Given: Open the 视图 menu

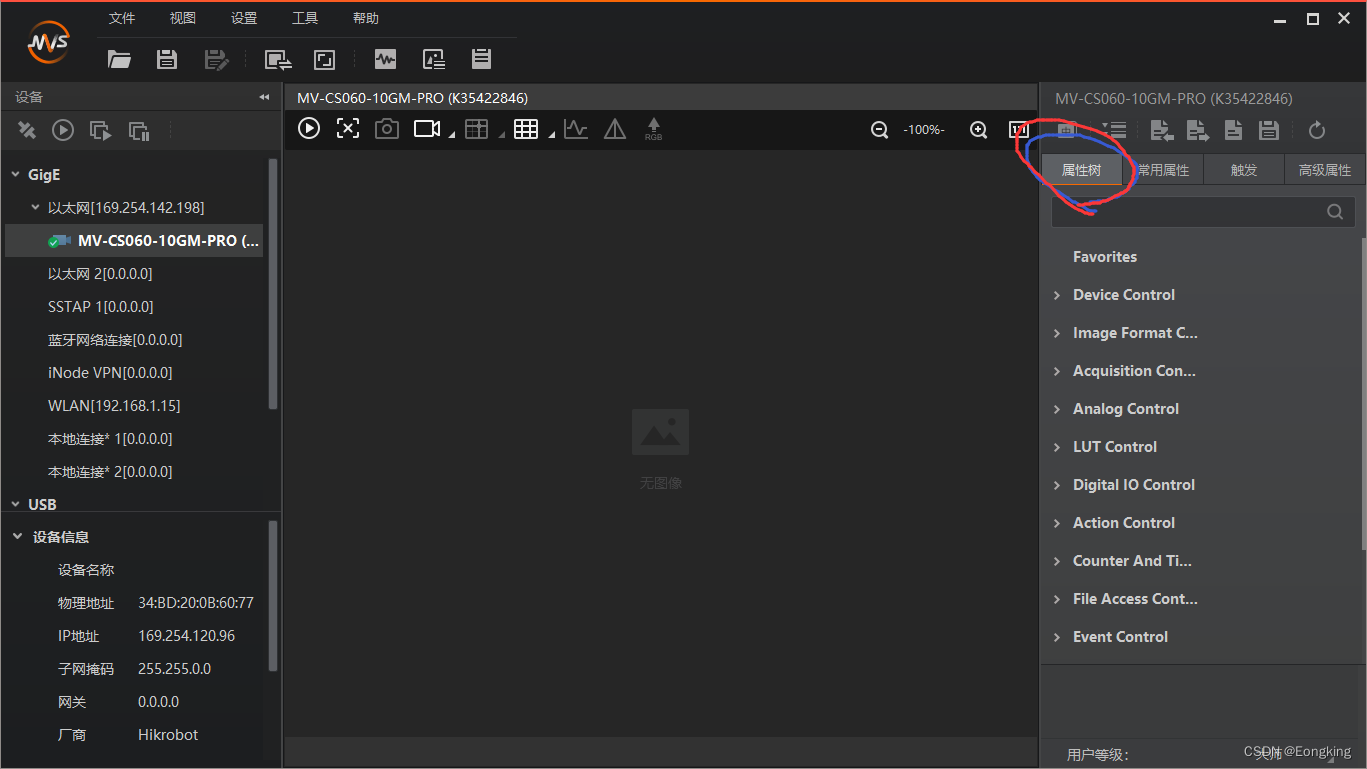Looking at the screenshot, I should point(183,18).
